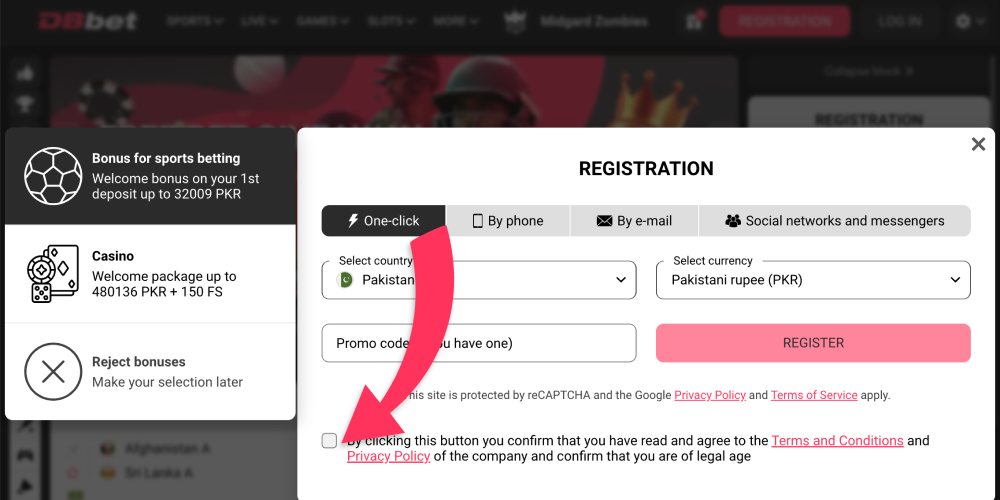
Task: Close the registration dialog with the X
Action: click(x=978, y=145)
